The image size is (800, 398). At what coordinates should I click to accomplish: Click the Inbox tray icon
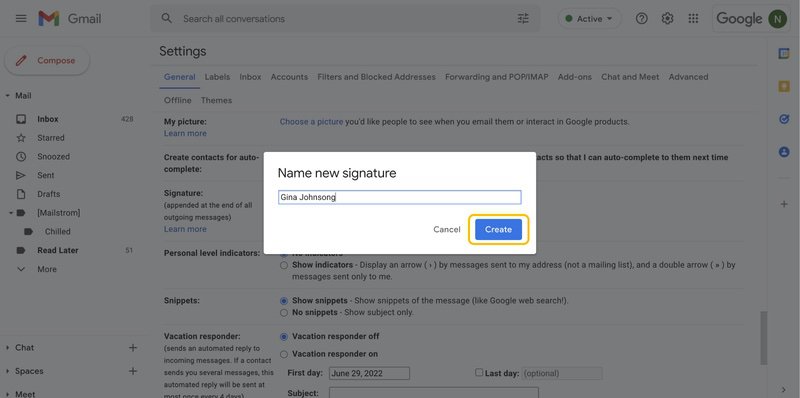[21, 119]
